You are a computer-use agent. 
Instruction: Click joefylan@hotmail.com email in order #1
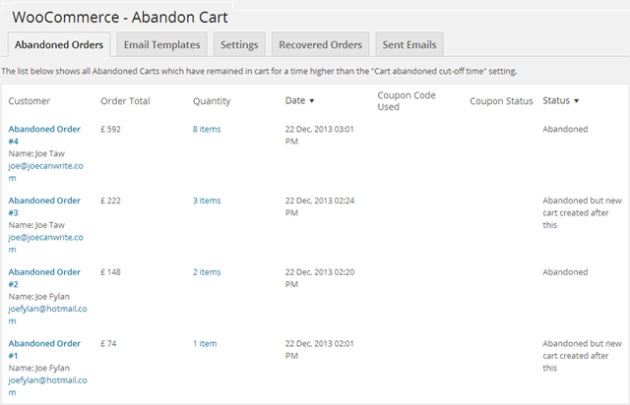click(x=47, y=387)
